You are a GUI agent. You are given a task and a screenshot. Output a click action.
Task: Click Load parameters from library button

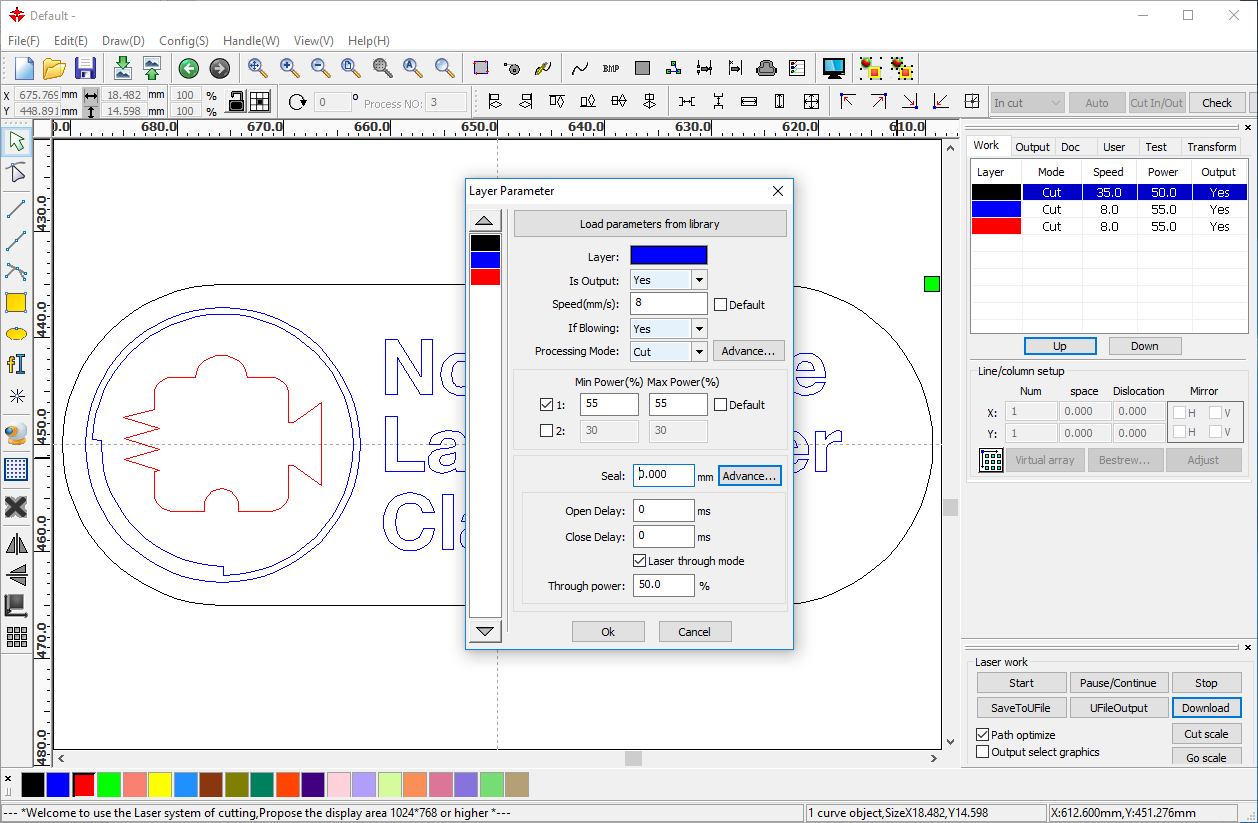coord(649,224)
